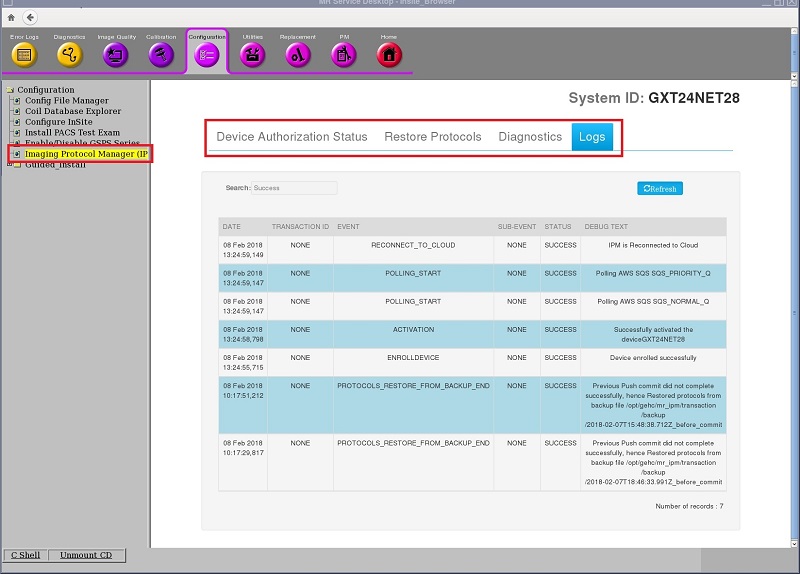Viewport: 800px width, 574px height.
Task: Open the Image Quality icon
Action: click(x=115, y=56)
